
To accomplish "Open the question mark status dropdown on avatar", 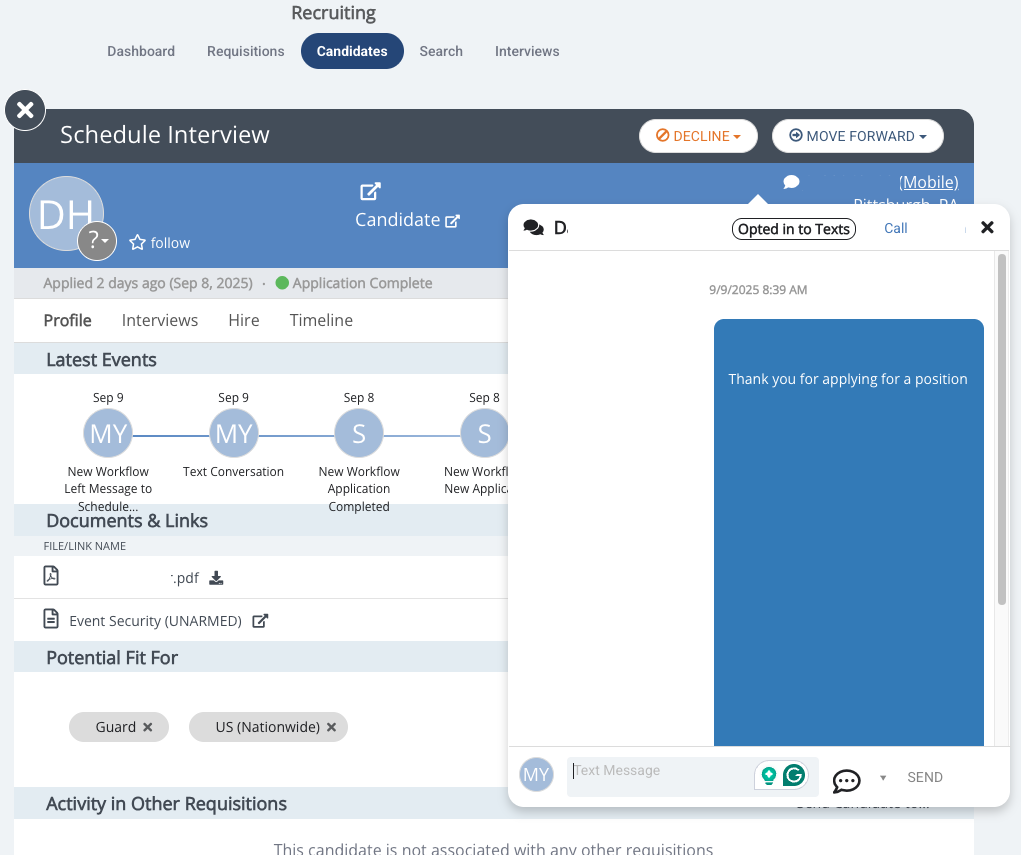I will pyautogui.click(x=97, y=241).
